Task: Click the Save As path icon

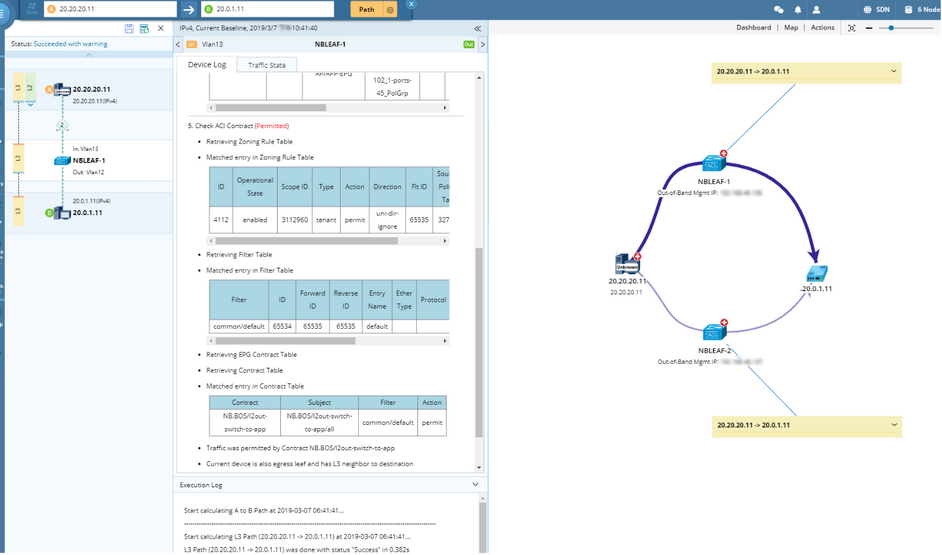Action: point(144,28)
